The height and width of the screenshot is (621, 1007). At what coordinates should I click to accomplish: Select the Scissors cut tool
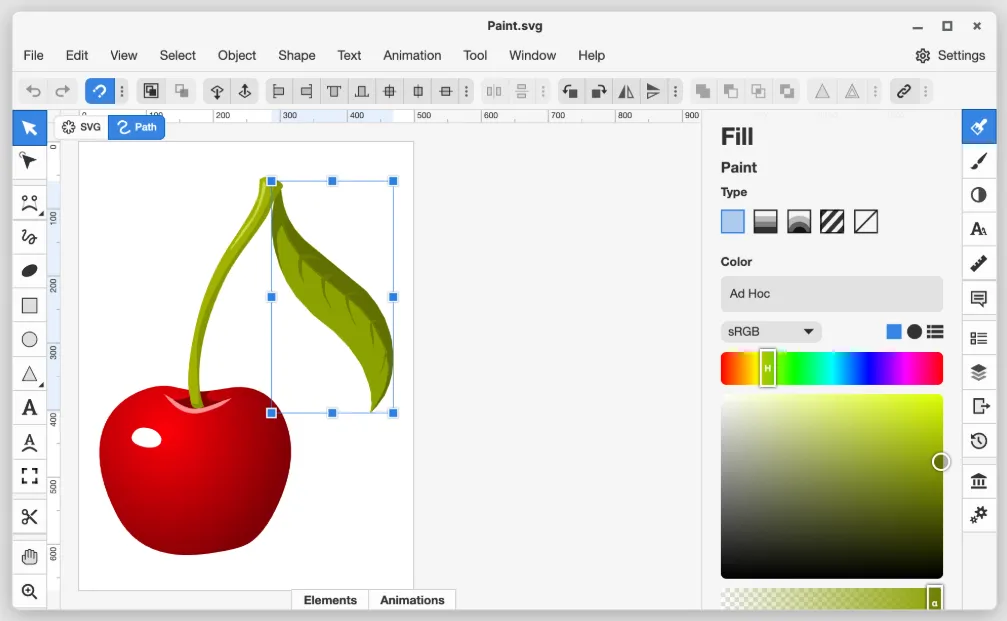pos(30,517)
